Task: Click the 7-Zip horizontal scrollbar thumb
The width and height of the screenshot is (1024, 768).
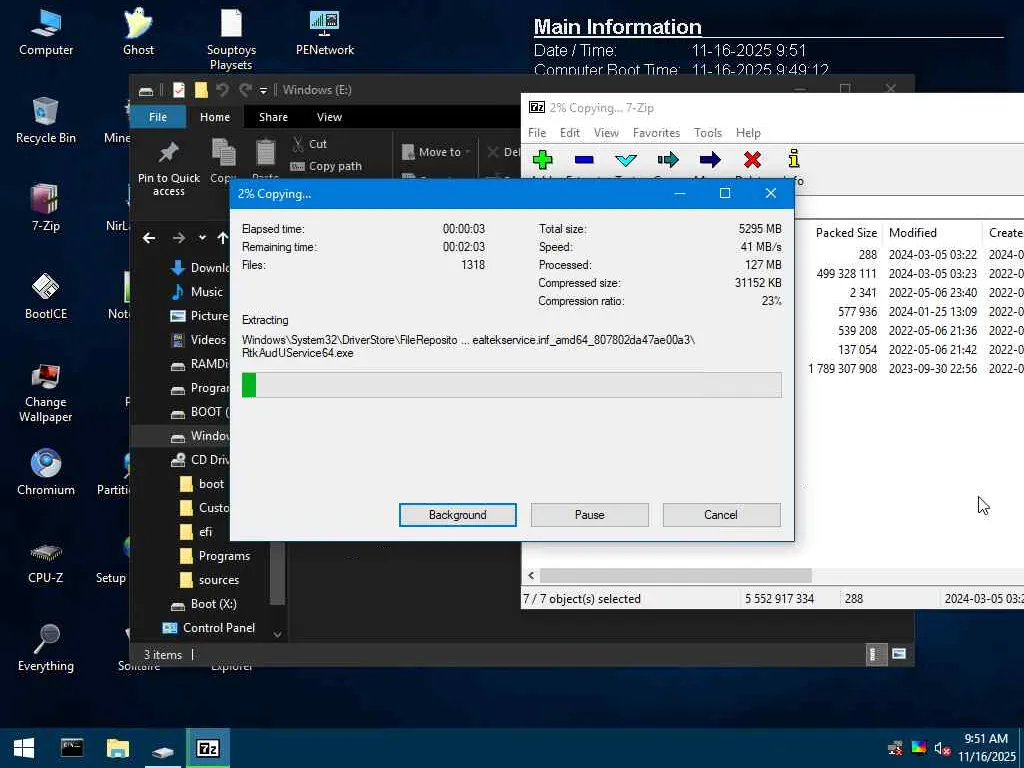Action: click(675, 575)
